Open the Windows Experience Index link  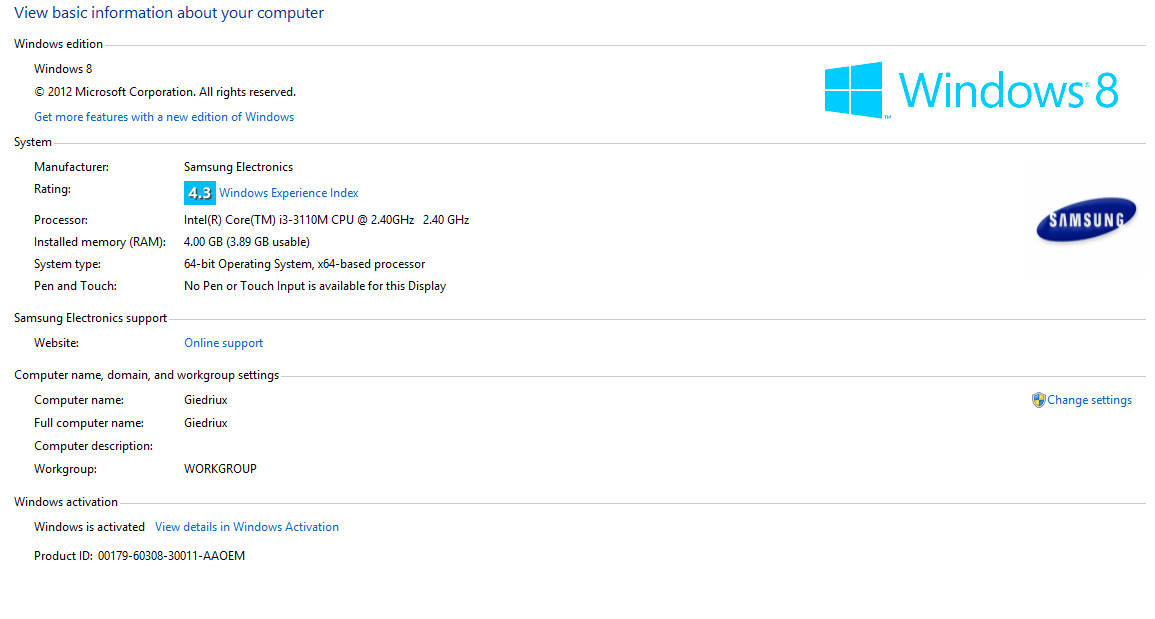pyautogui.click(x=289, y=193)
